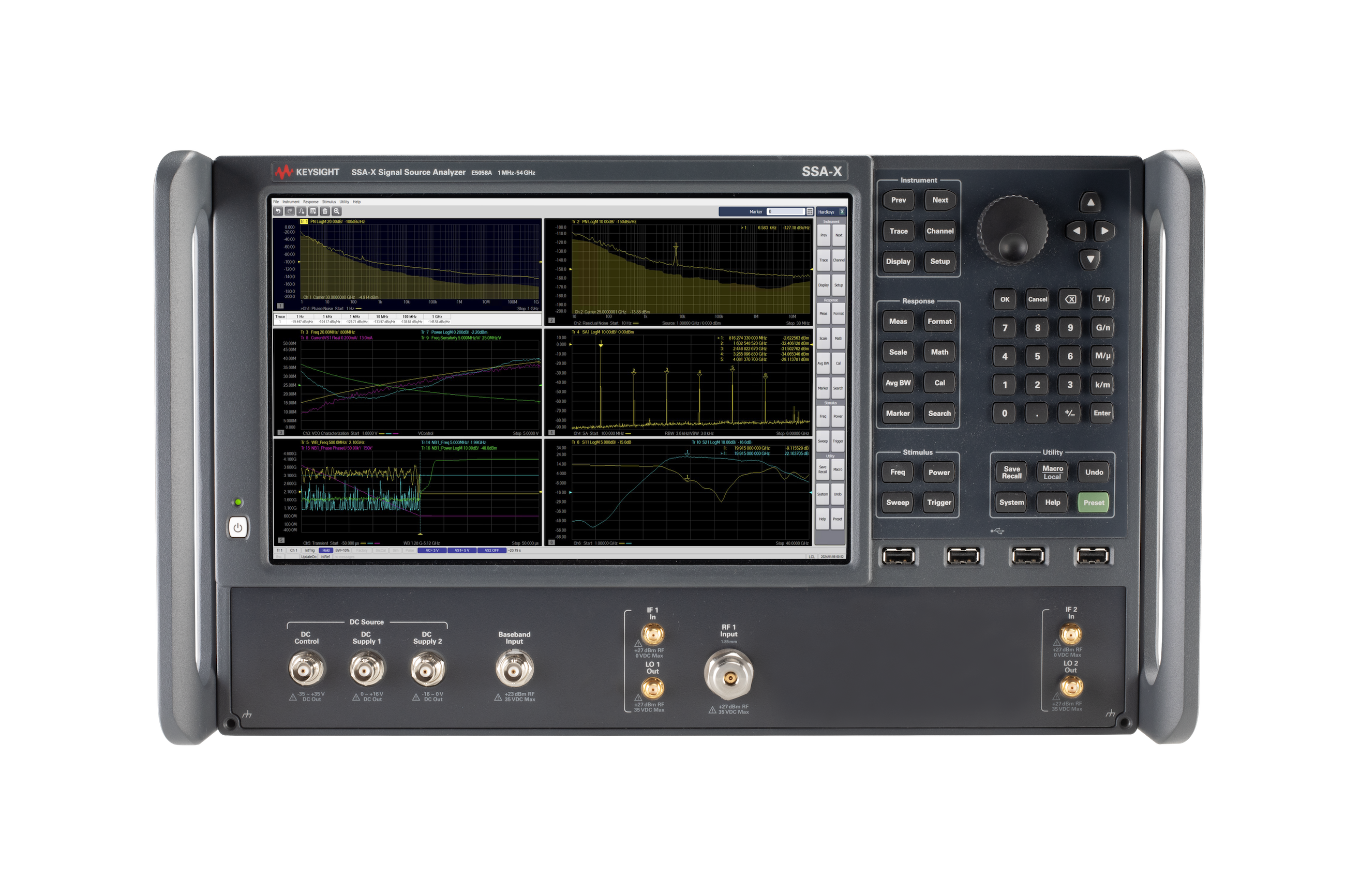The height and width of the screenshot is (896, 1345).
Task: Tap the front-panel Trigger key
Action: pyautogui.click(x=939, y=503)
